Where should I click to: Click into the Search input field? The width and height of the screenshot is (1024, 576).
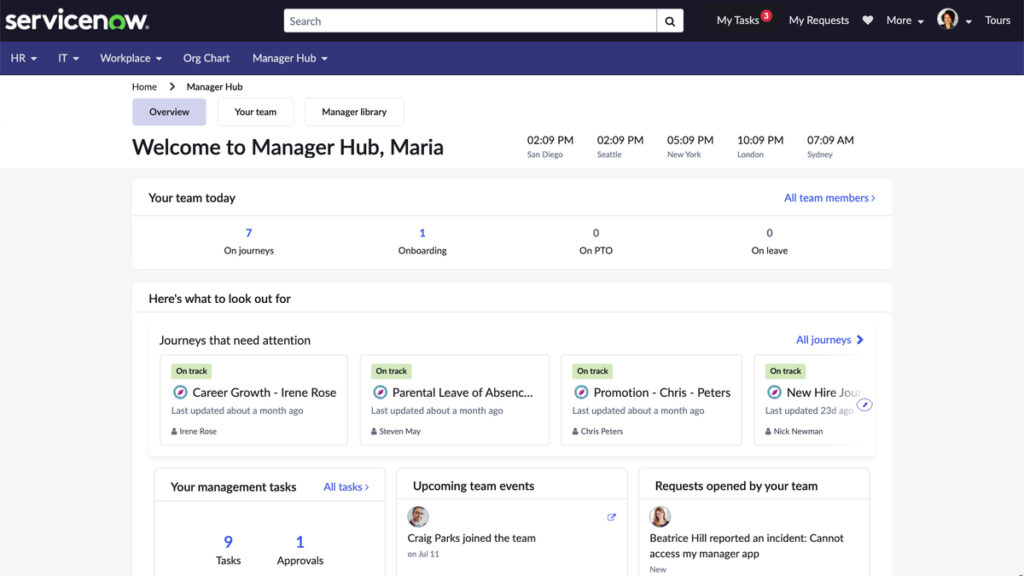point(470,21)
